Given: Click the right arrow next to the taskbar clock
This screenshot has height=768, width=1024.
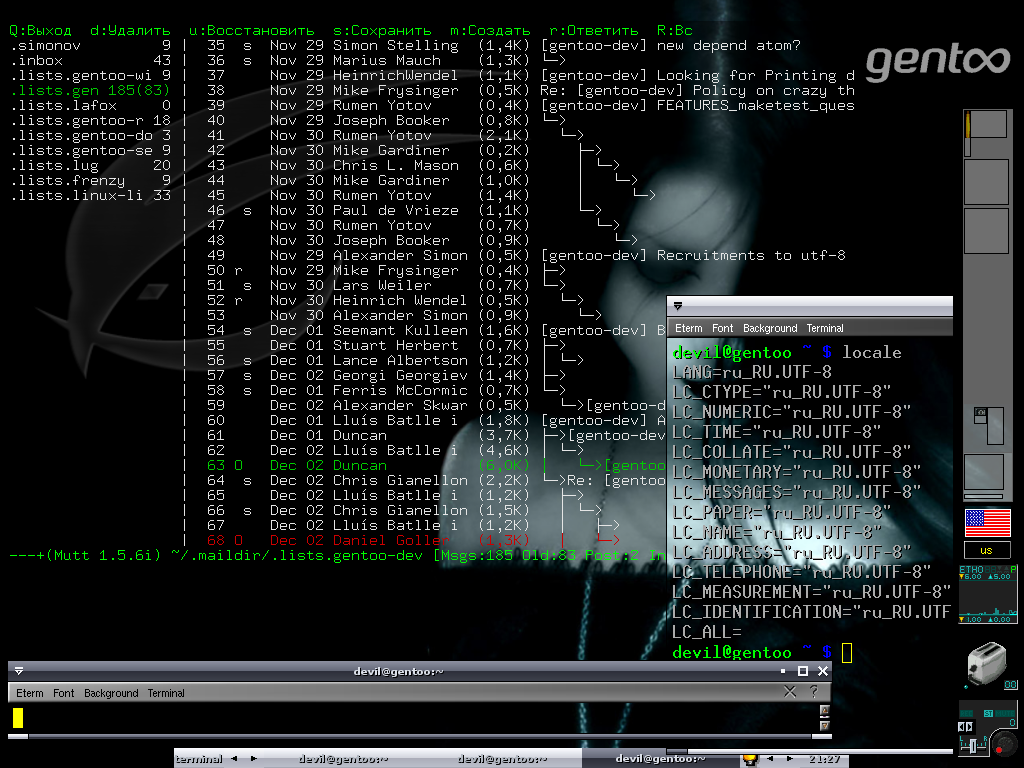Looking at the screenshot, I should [791, 759].
